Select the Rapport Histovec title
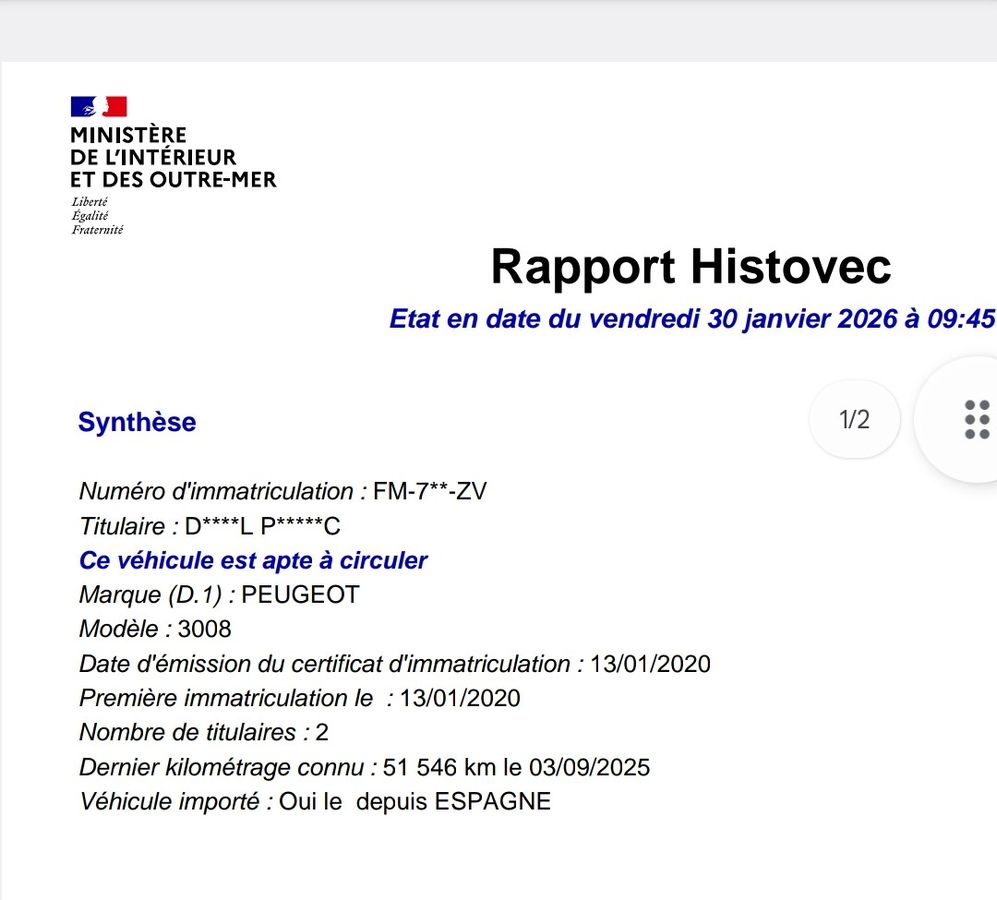The height and width of the screenshot is (900, 997). (691, 266)
